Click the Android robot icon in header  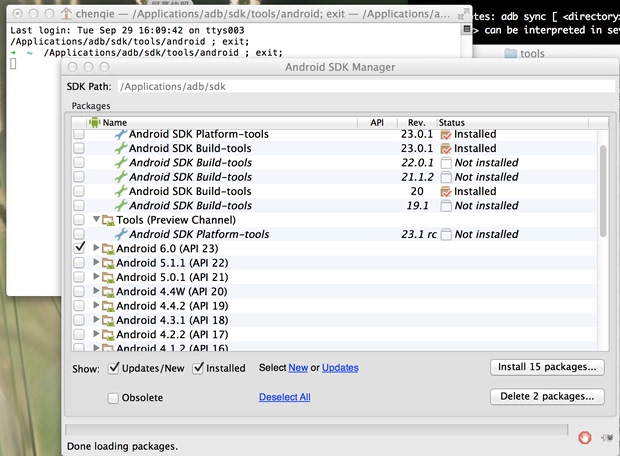(x=95, y=122)
